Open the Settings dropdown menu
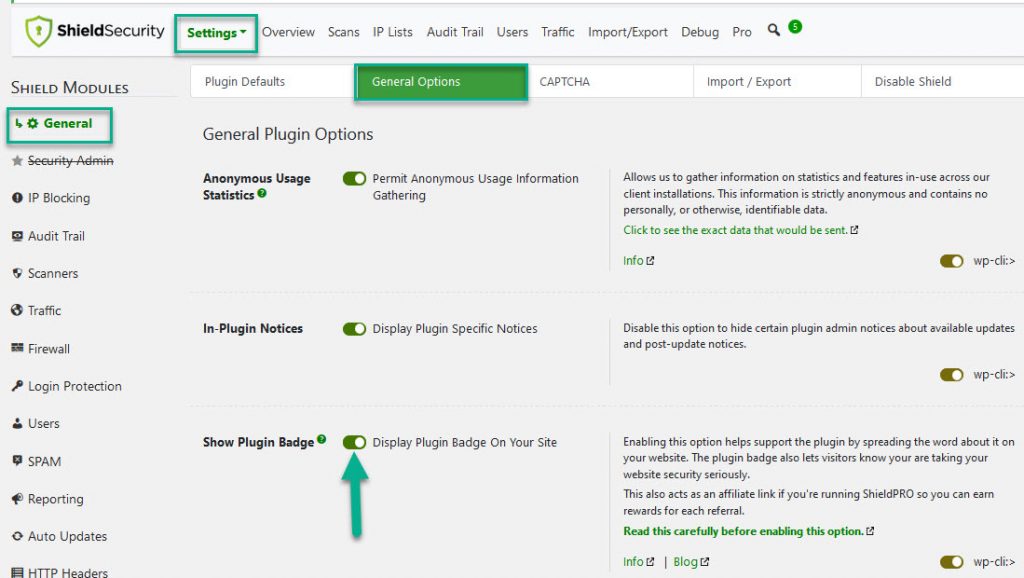The width and height of the screenshot is (1024, 578). point(216,32)
